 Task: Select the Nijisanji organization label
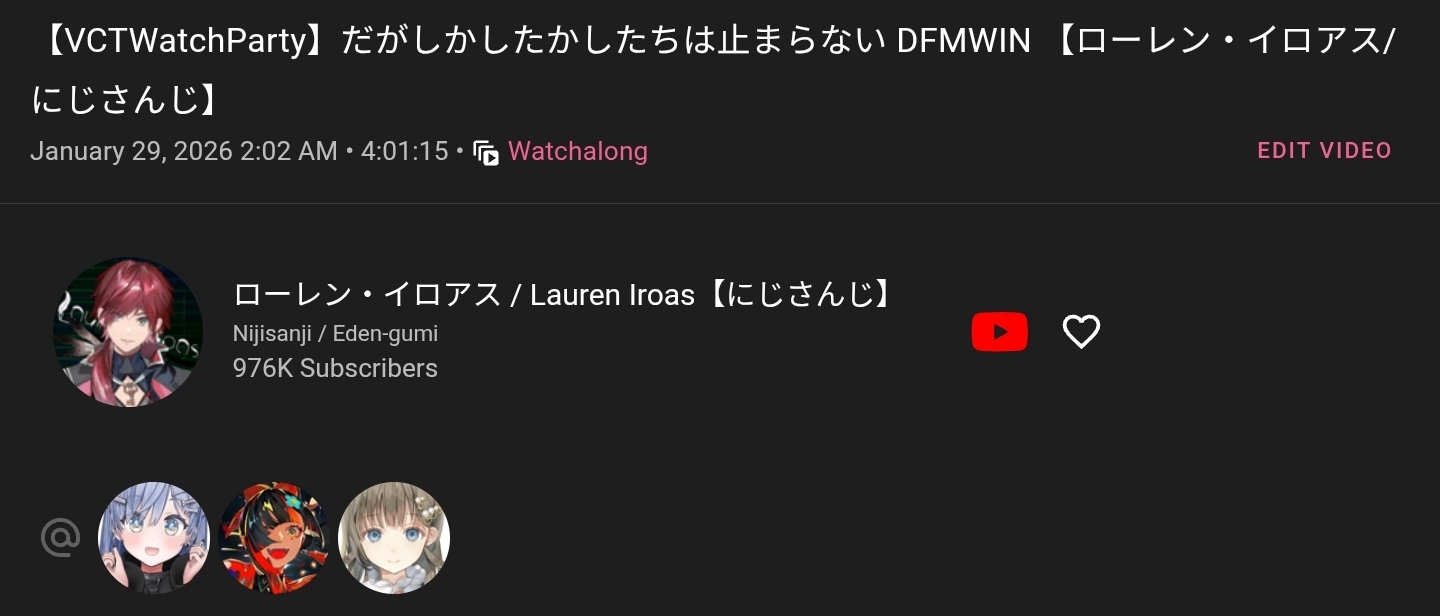pos(272,334)
